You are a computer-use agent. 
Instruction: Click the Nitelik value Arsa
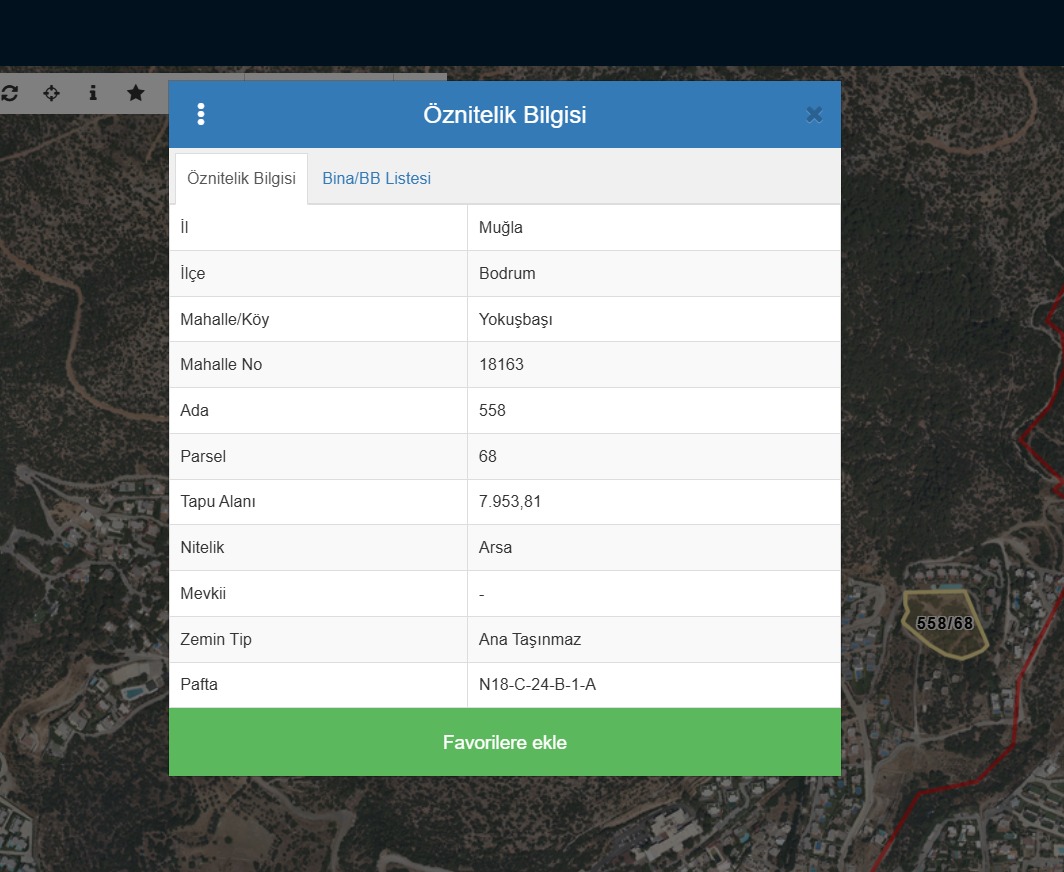495,548
